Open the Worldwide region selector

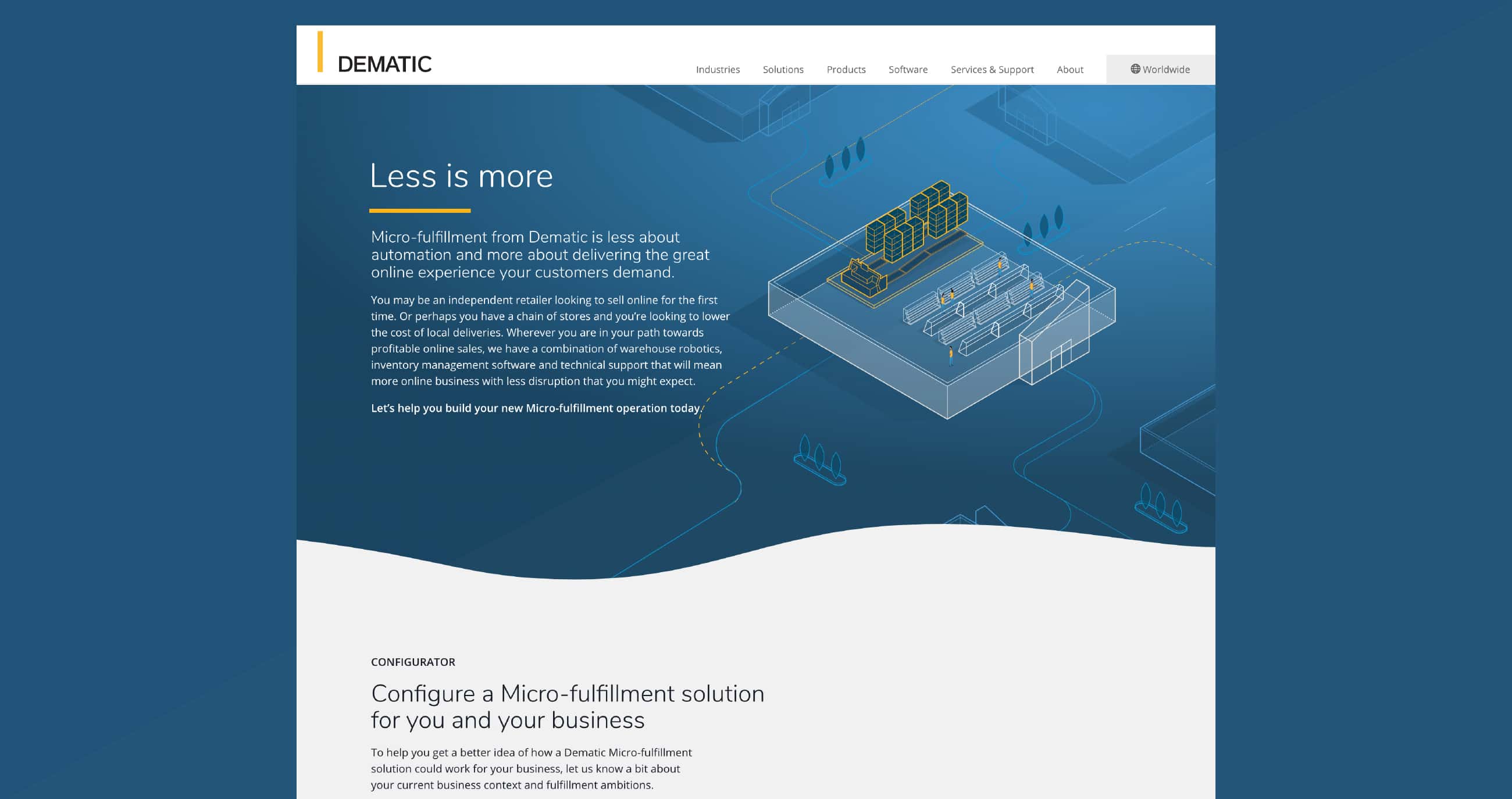[x=1160, y=69]
